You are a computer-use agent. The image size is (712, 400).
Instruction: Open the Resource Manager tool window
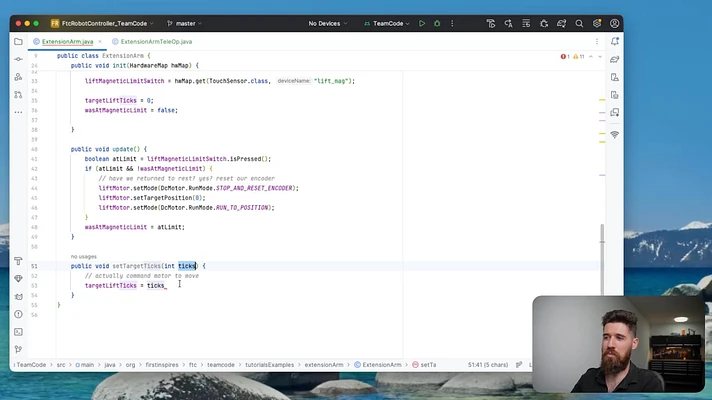coord(18,77)
